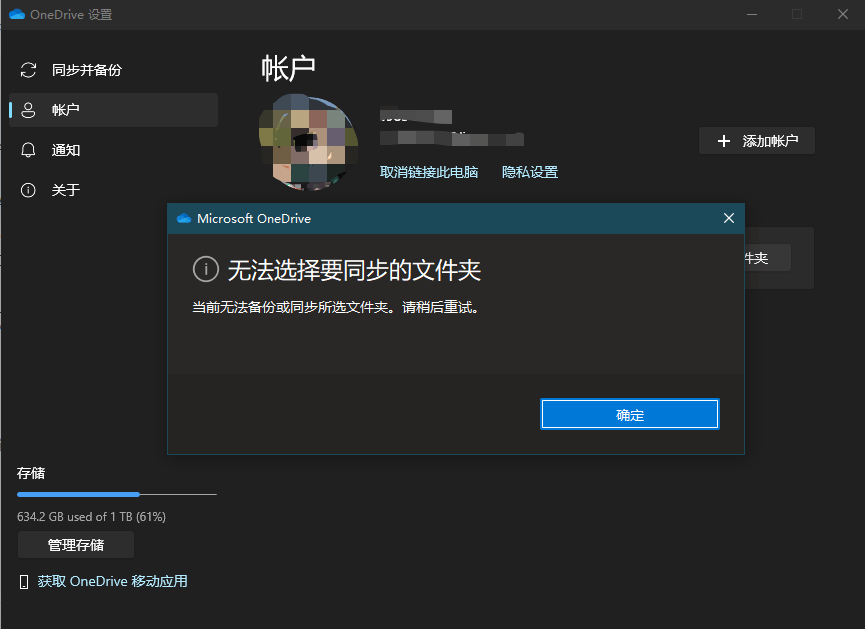The image size is (865, 629).
Task: Click the 帐户 page heading
Action: point(288,68)
